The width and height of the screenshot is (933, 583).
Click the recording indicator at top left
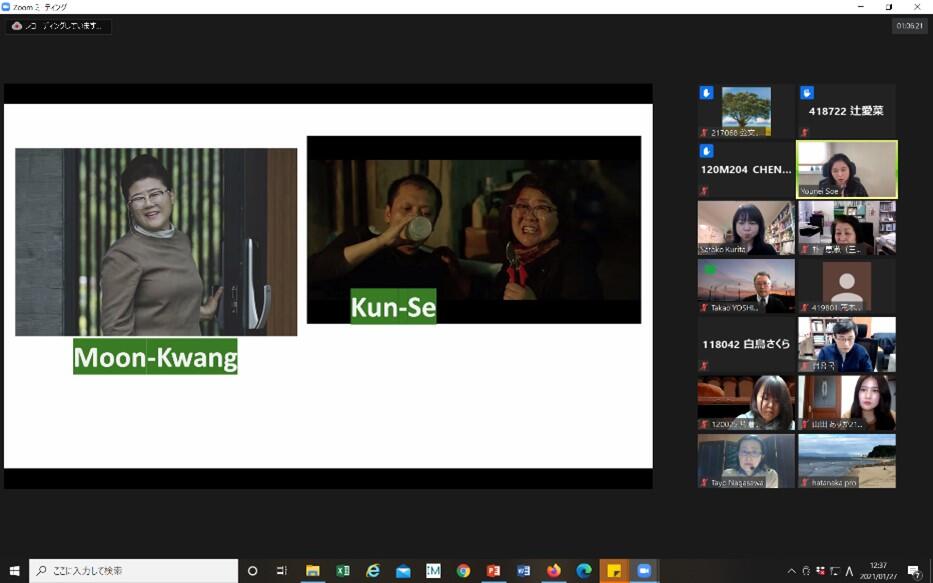click(x=58, y=26)
